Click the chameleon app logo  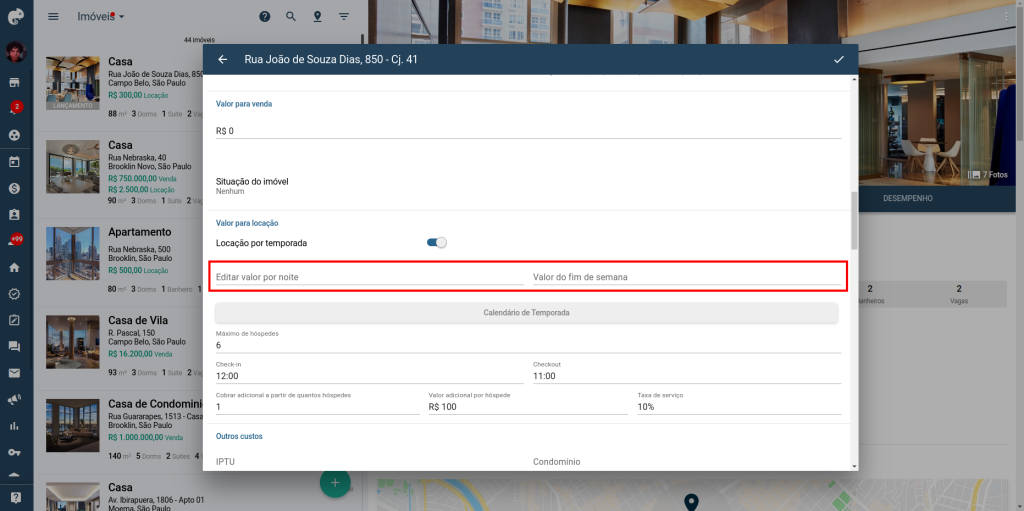pyautogui.click(x=16, y=17)
